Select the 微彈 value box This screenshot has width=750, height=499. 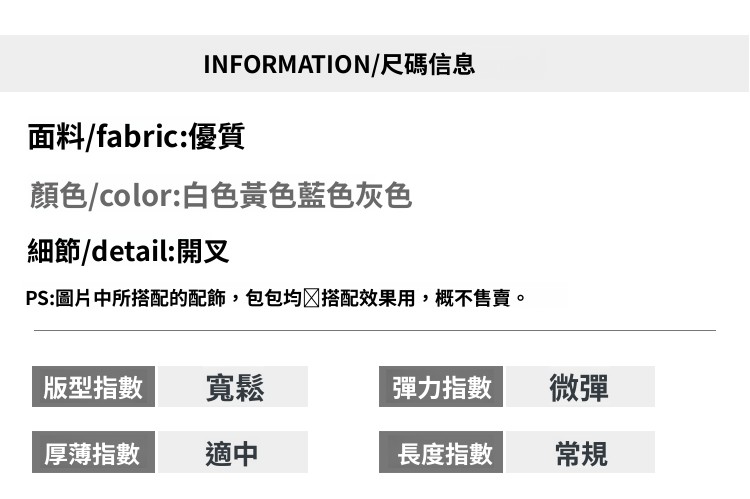pyautogui.click(x=580, y=387)
